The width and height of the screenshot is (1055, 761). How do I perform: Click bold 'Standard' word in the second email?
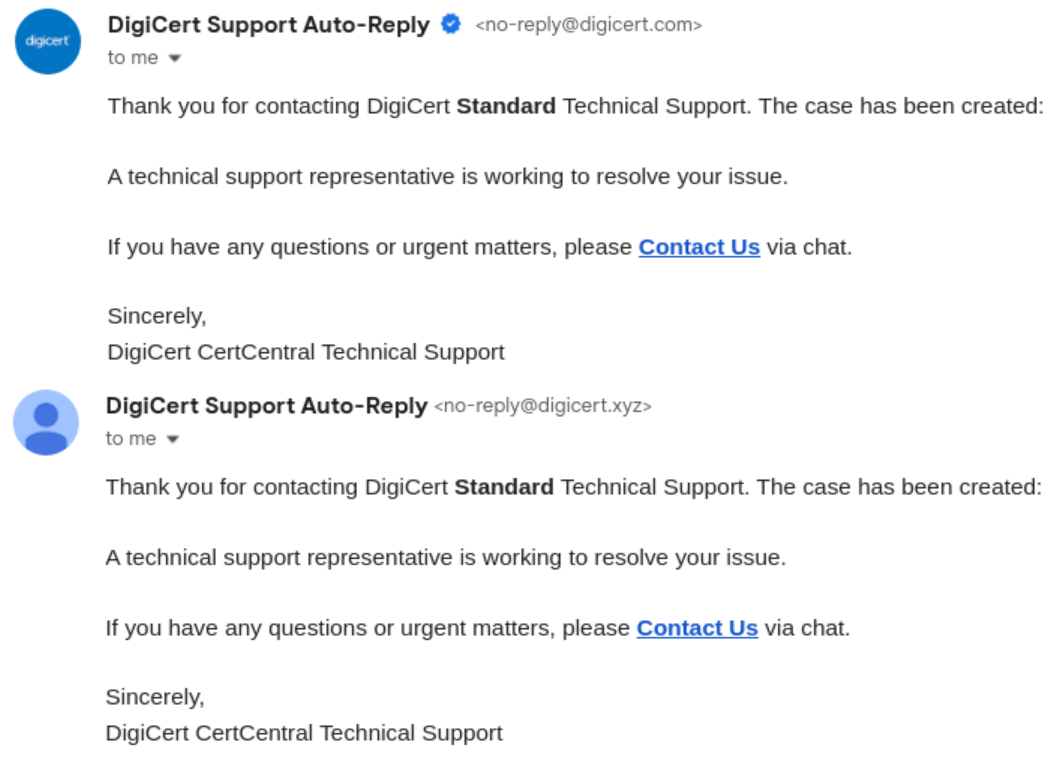pyautogui.click(x=504, y=487)
